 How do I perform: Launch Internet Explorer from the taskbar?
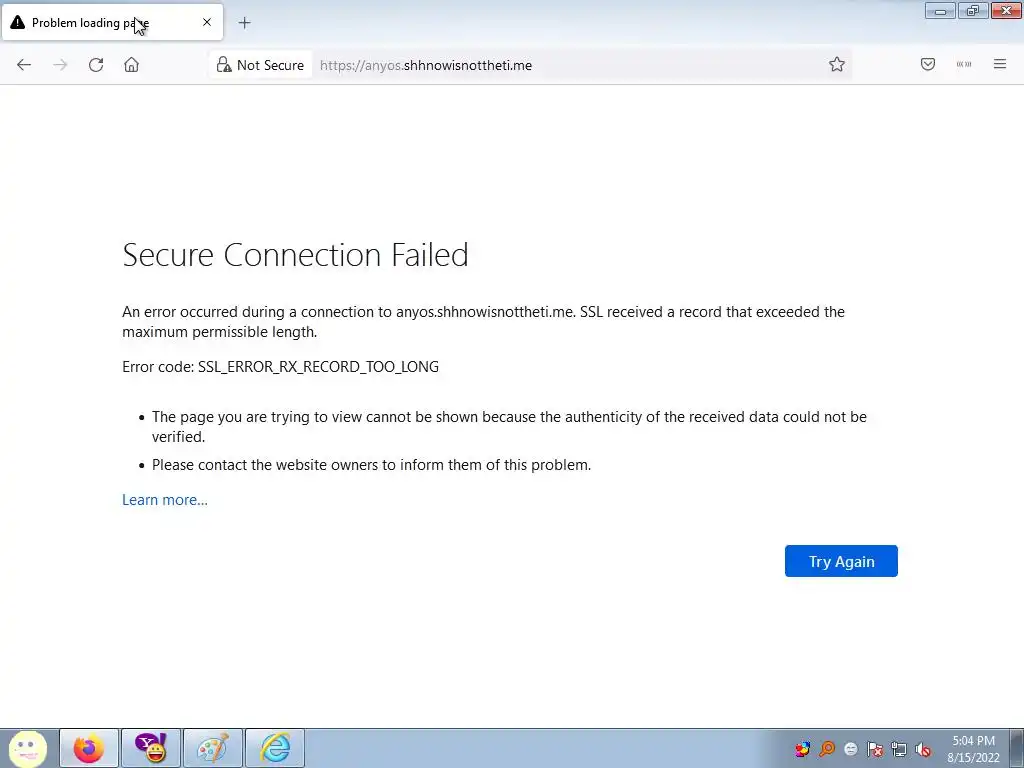coord(274,748)
